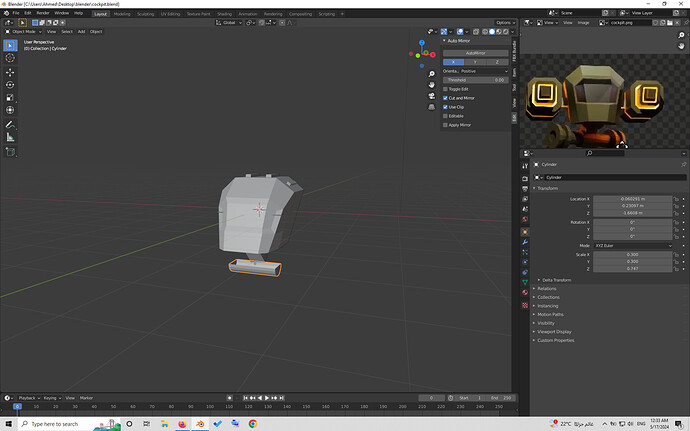690x431 pixels.
Task: Select the Annotate tool
Action: click(x=11, y=123)
